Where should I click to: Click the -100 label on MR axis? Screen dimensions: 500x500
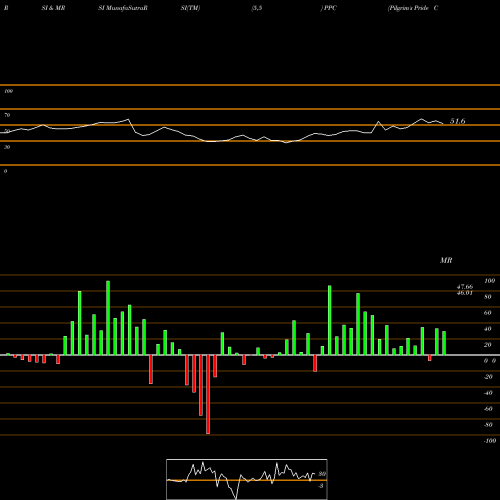pyautogui.click(x=490, y=441)
